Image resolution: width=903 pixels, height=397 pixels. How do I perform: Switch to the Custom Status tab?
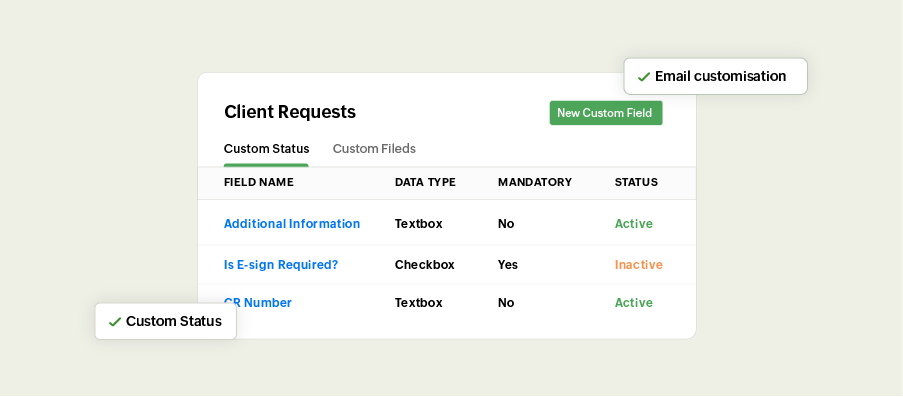(267, 149)
